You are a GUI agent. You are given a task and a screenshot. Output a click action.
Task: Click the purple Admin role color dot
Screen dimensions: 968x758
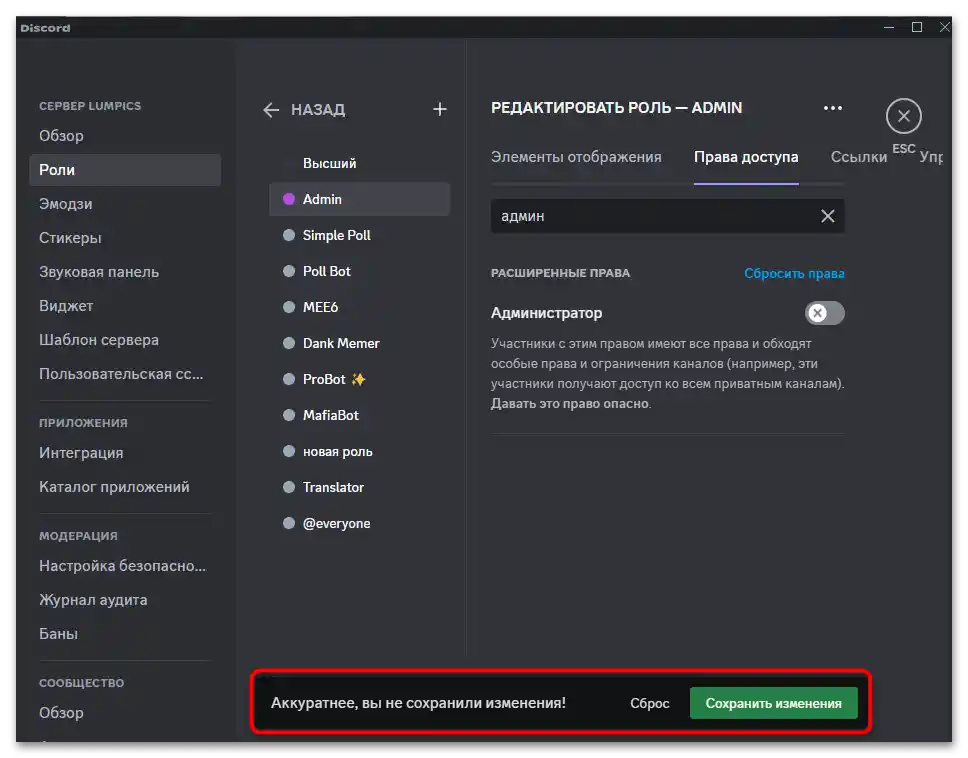click(289, 199)
